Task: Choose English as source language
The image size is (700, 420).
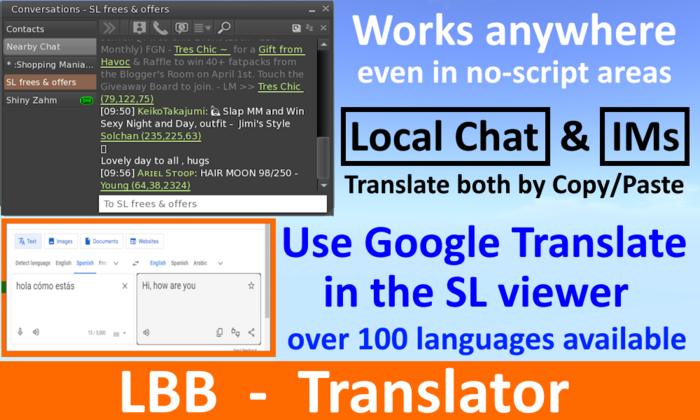Action: pos(63,263)
